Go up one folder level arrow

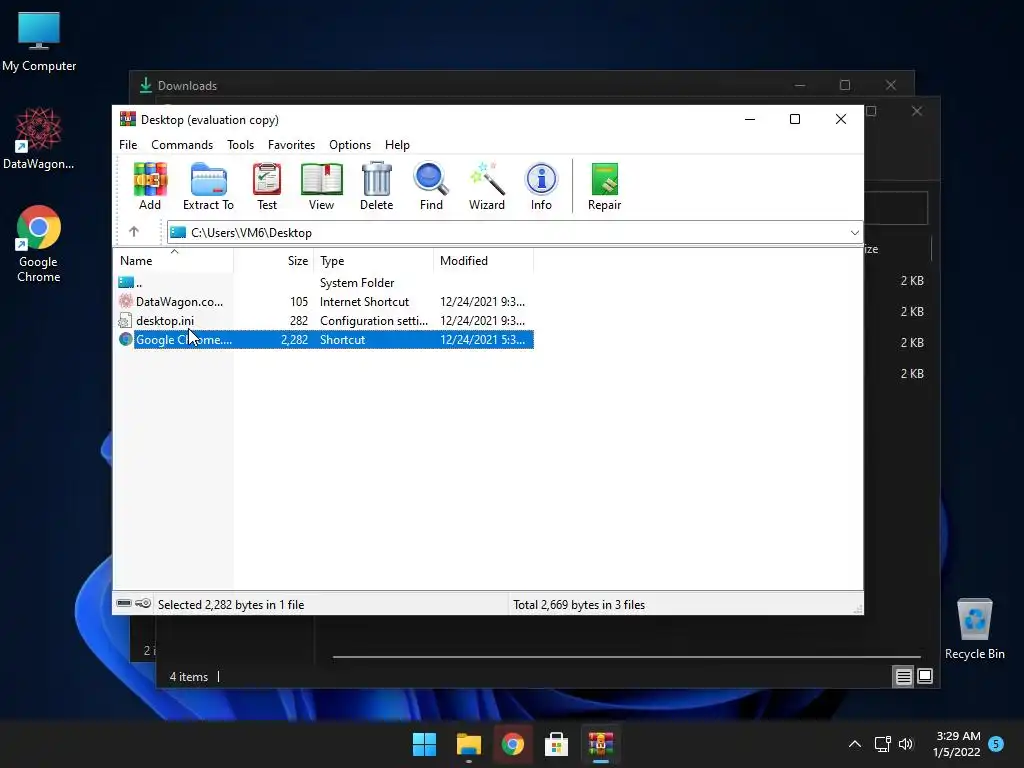point(134,232)
